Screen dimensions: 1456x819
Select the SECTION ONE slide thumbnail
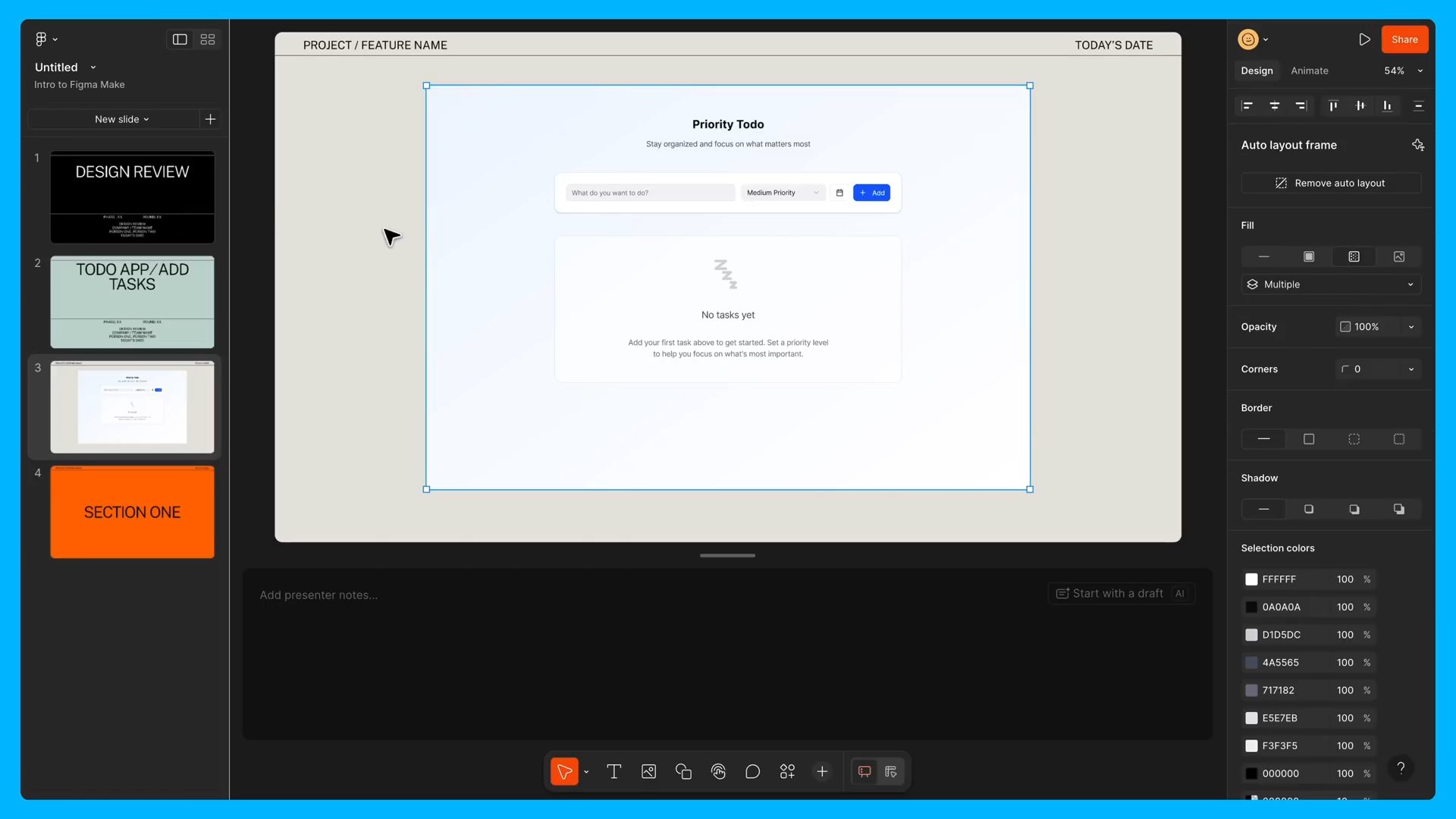(x=132, y=512)
